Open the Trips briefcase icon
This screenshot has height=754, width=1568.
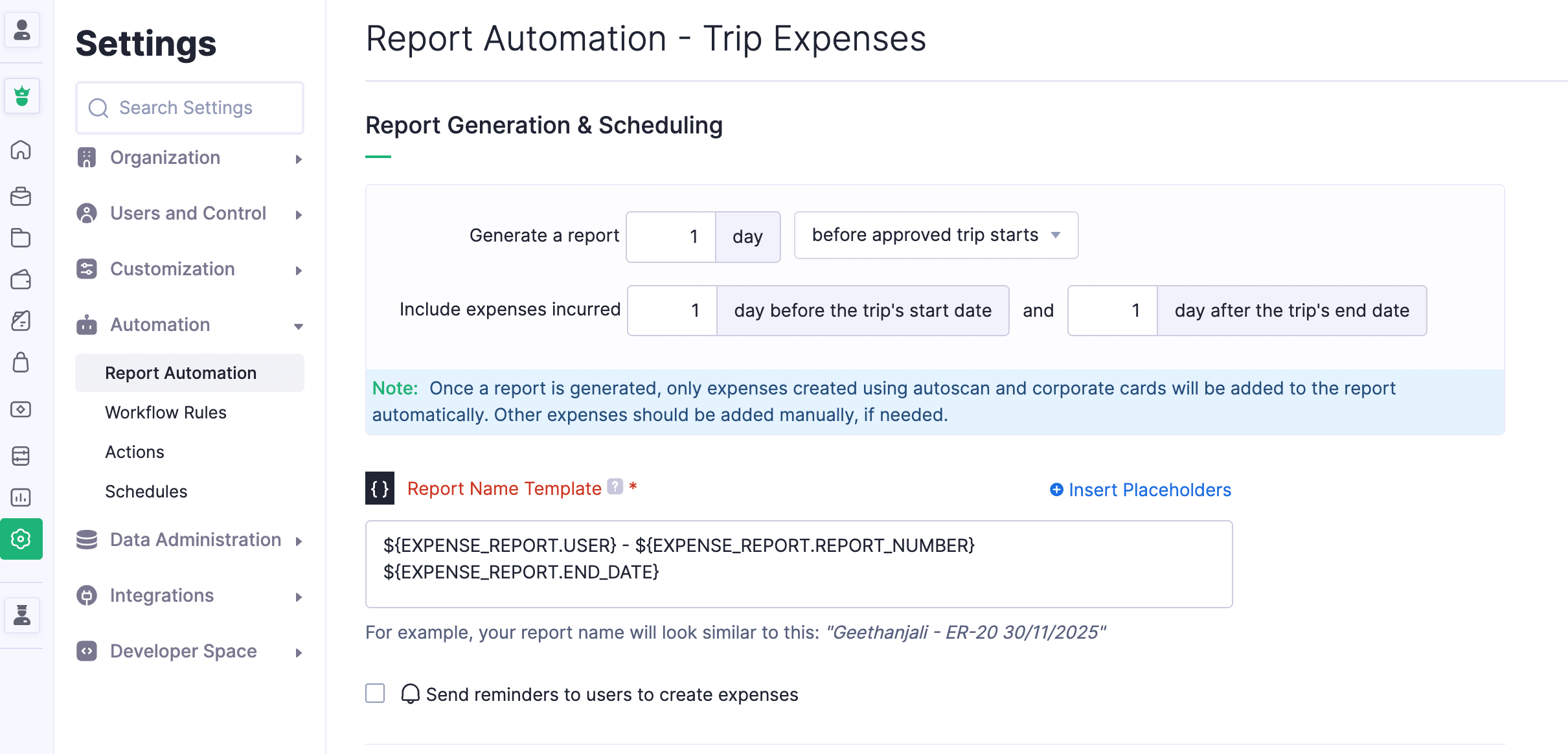[x=22, y=197]
